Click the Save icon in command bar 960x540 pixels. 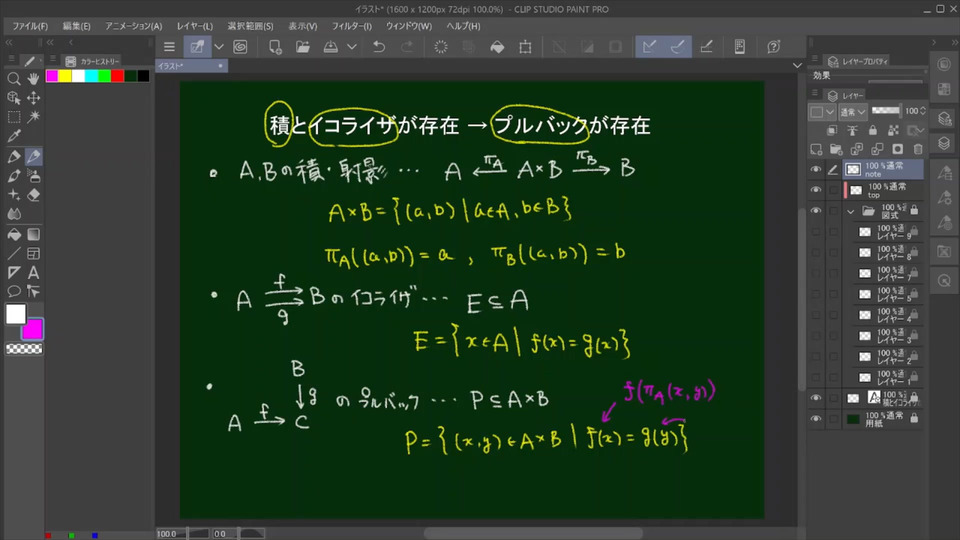pyautogui.click(x=331, y=47)
